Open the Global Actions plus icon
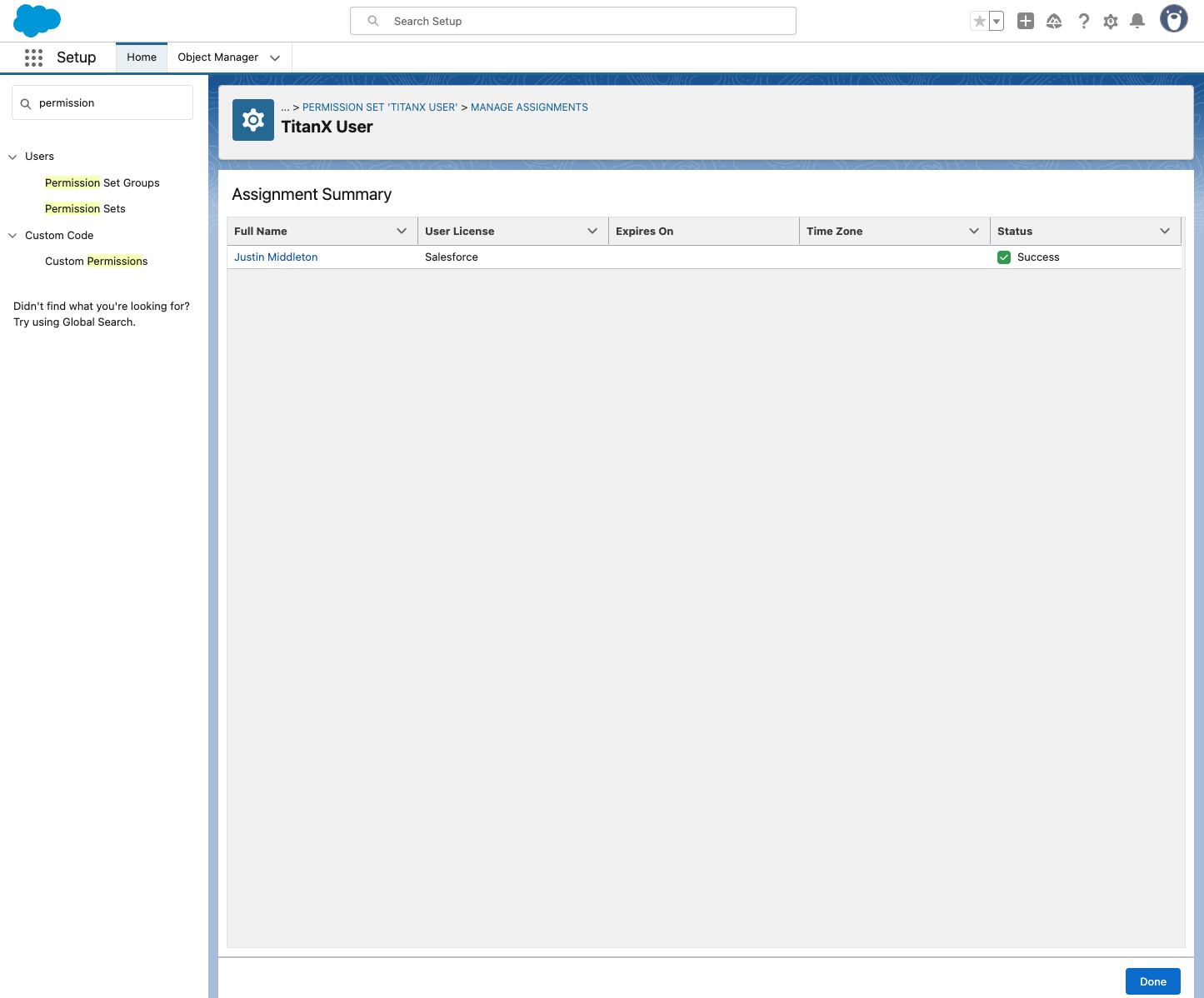The width and height of the screenshot is (1204, 998). pos(1026,22)
